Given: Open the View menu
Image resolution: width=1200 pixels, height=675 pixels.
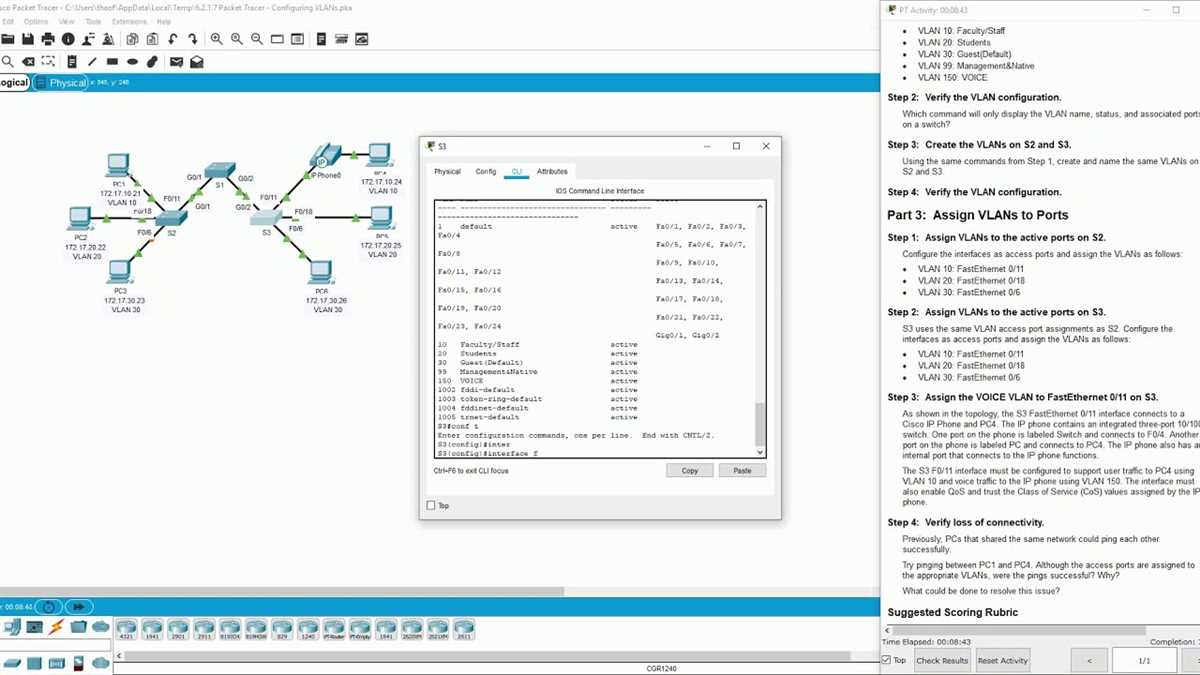Looking at the screenshot, I should 67,21.
